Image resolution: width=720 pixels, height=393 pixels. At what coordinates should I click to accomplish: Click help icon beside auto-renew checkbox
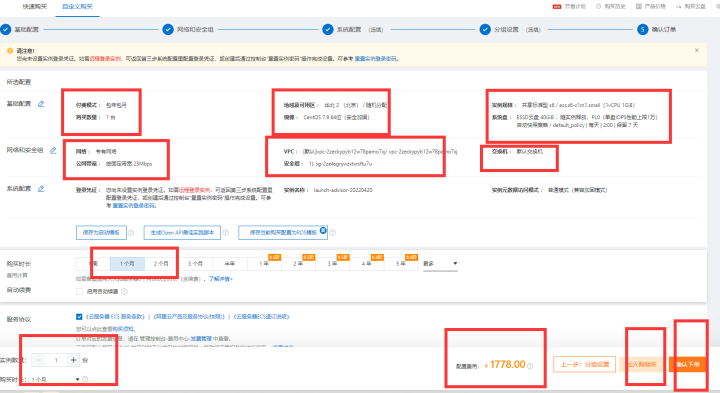pyautogui.click(x=124, y=292)
